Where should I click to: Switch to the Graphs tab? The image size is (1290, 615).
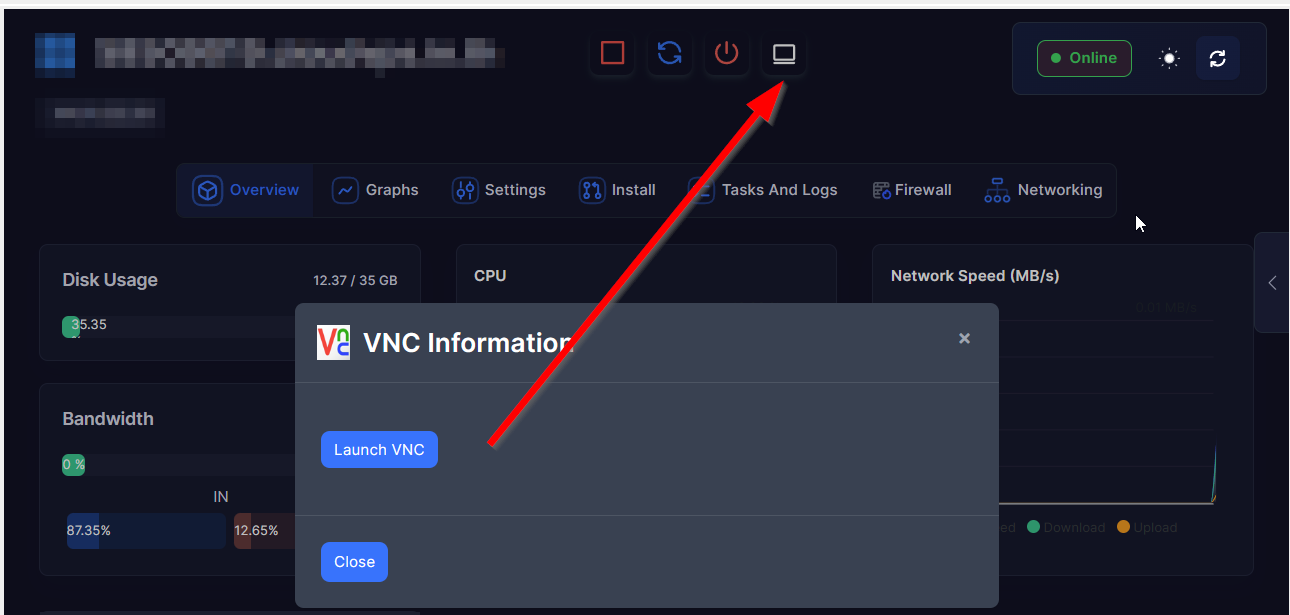tap(375, 190)
